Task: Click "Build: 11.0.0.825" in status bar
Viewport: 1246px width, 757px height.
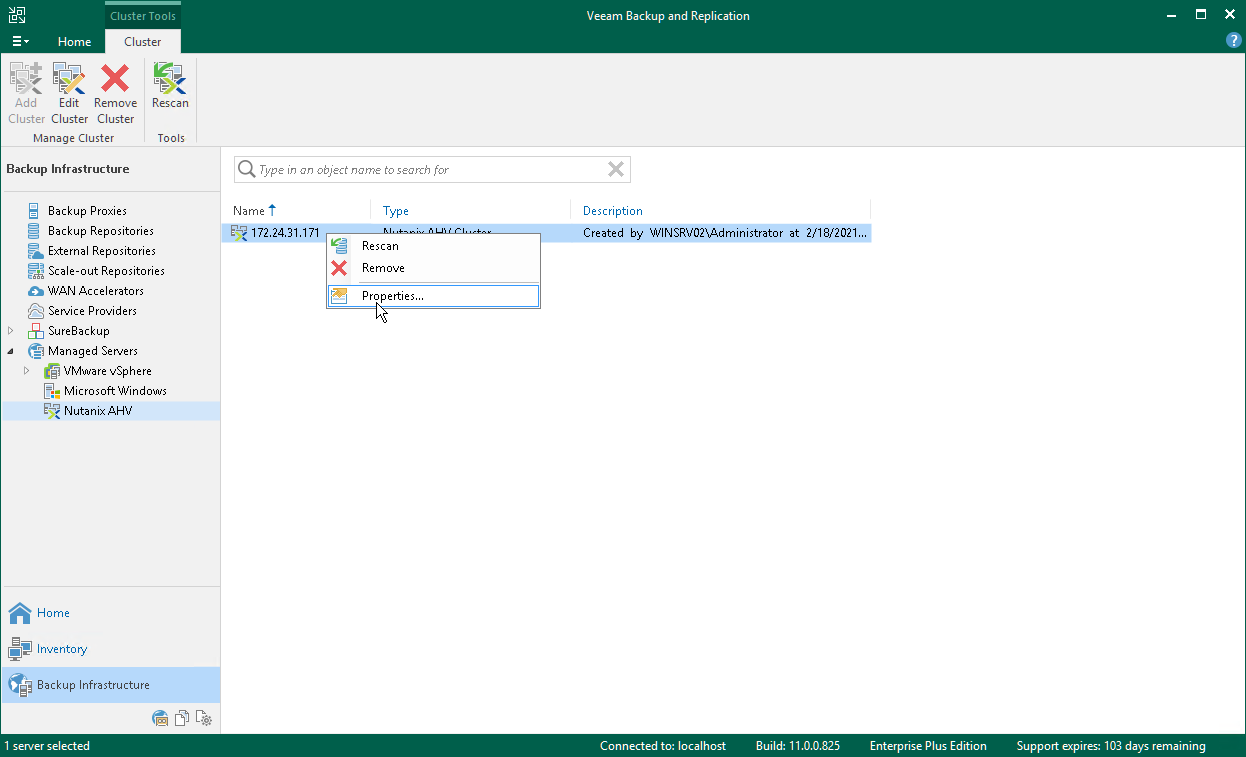Action: 798,746
